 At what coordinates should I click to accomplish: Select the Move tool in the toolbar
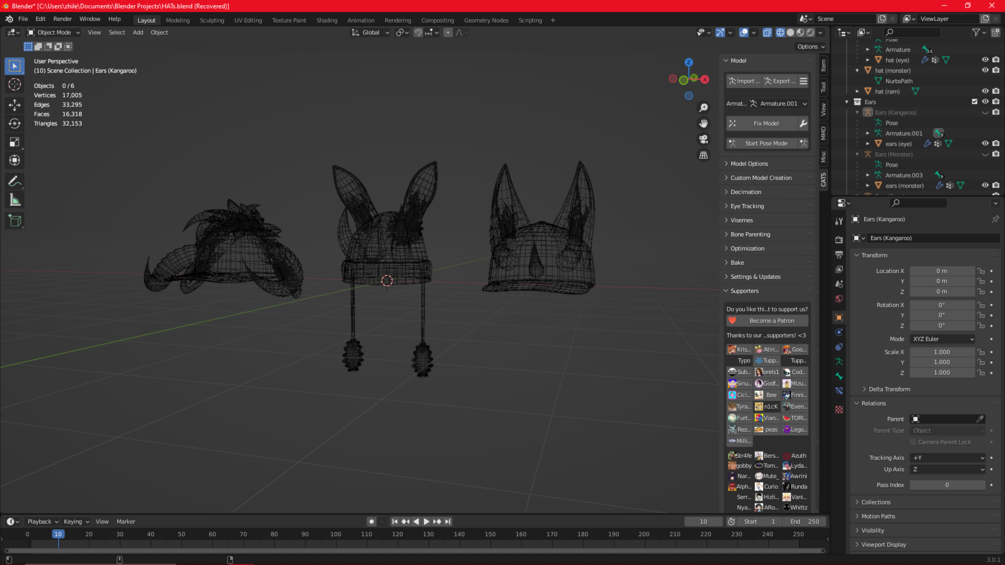point(14,105)
